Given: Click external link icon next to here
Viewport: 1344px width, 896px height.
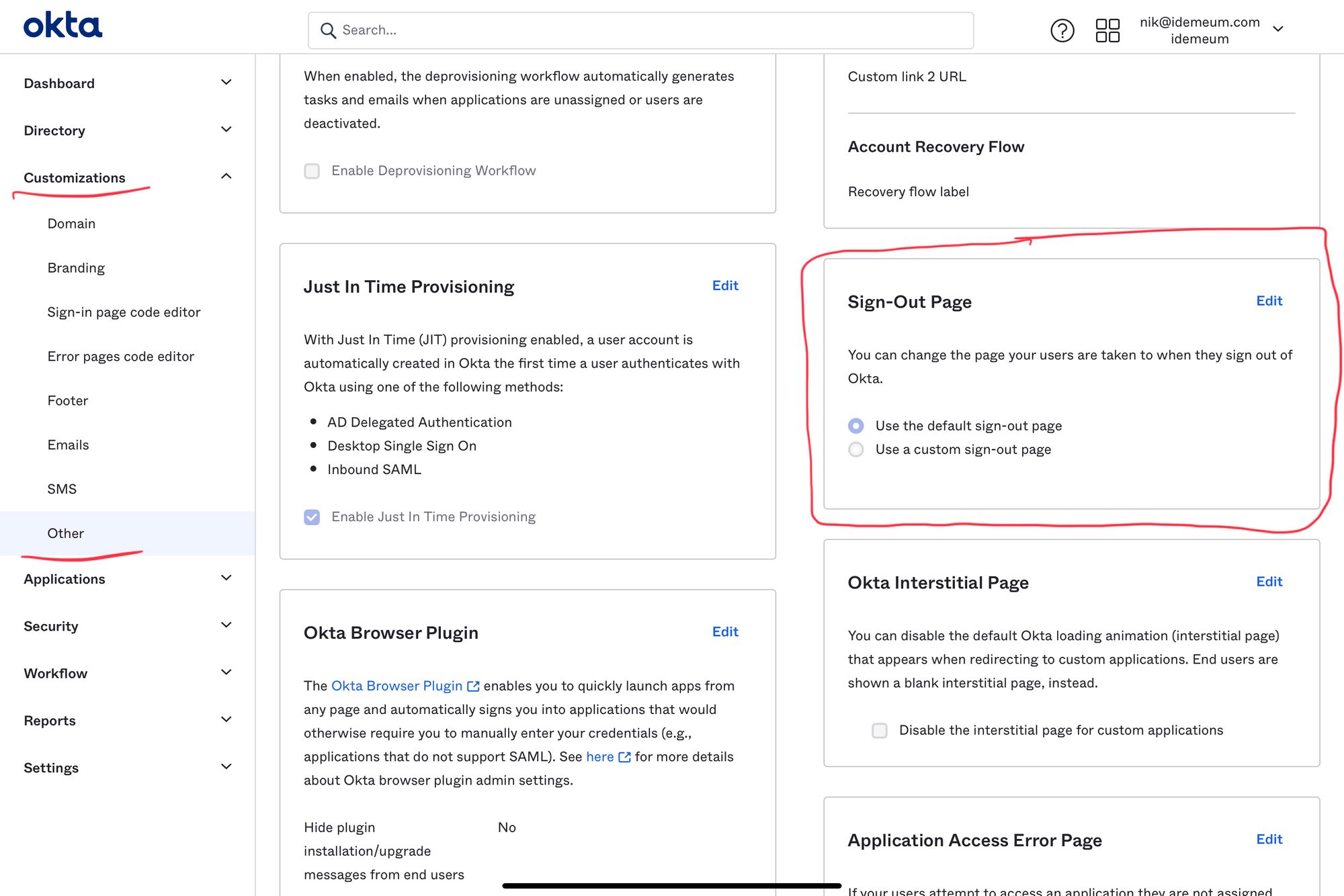Looking at the screenshot, I should [x=624, y=757].
